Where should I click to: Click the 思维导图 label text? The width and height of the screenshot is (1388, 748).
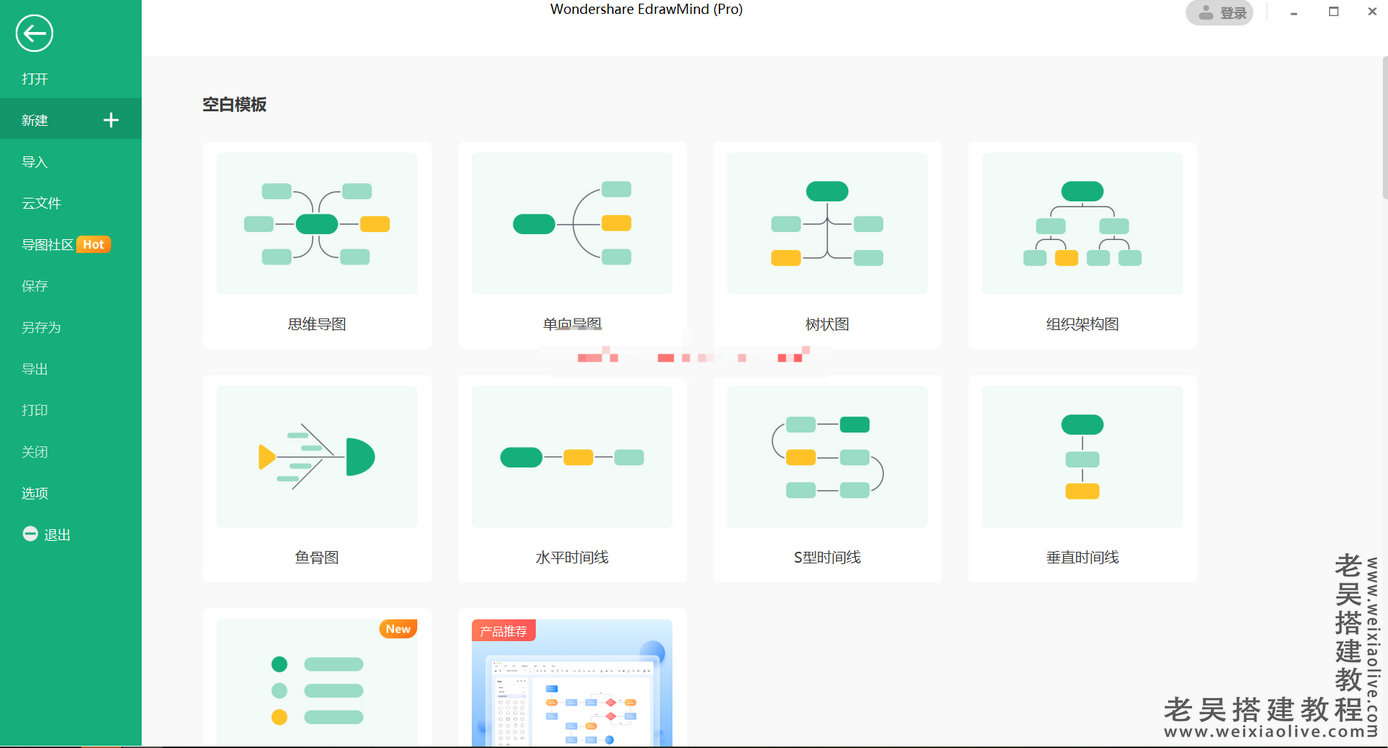(x=317, y=324)
